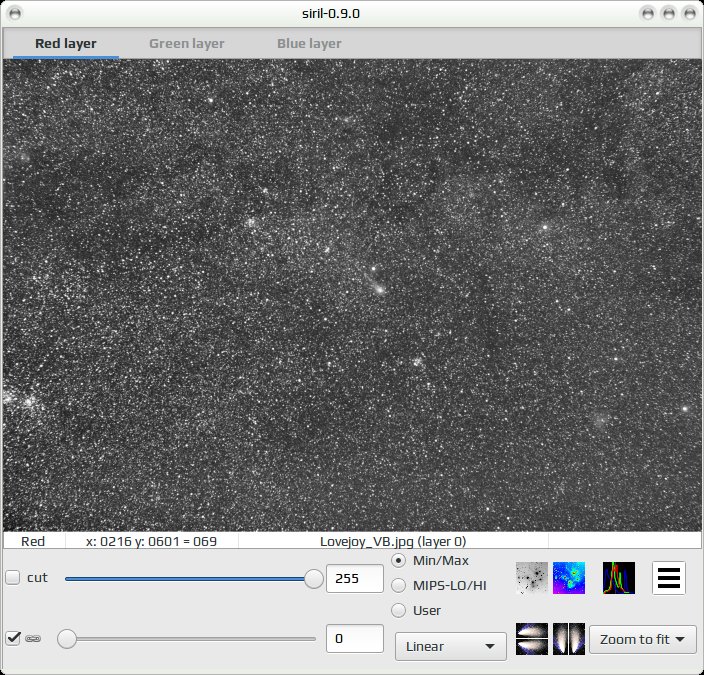Viewport: 704px width, 675px height.
Task: Open the Zoom to fit dropdown
Action: point(642,639)
